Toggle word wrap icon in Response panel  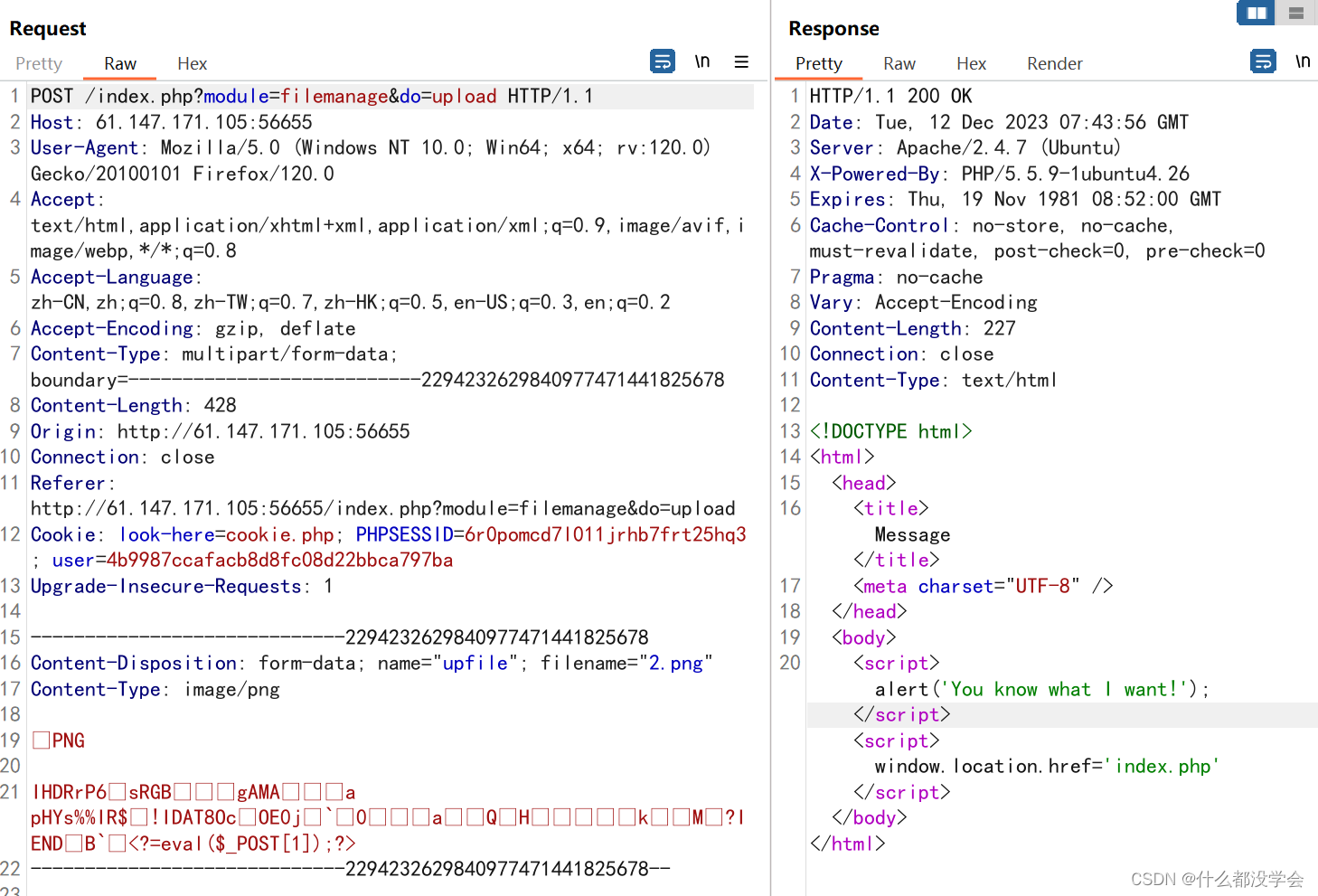(1263, 61)
